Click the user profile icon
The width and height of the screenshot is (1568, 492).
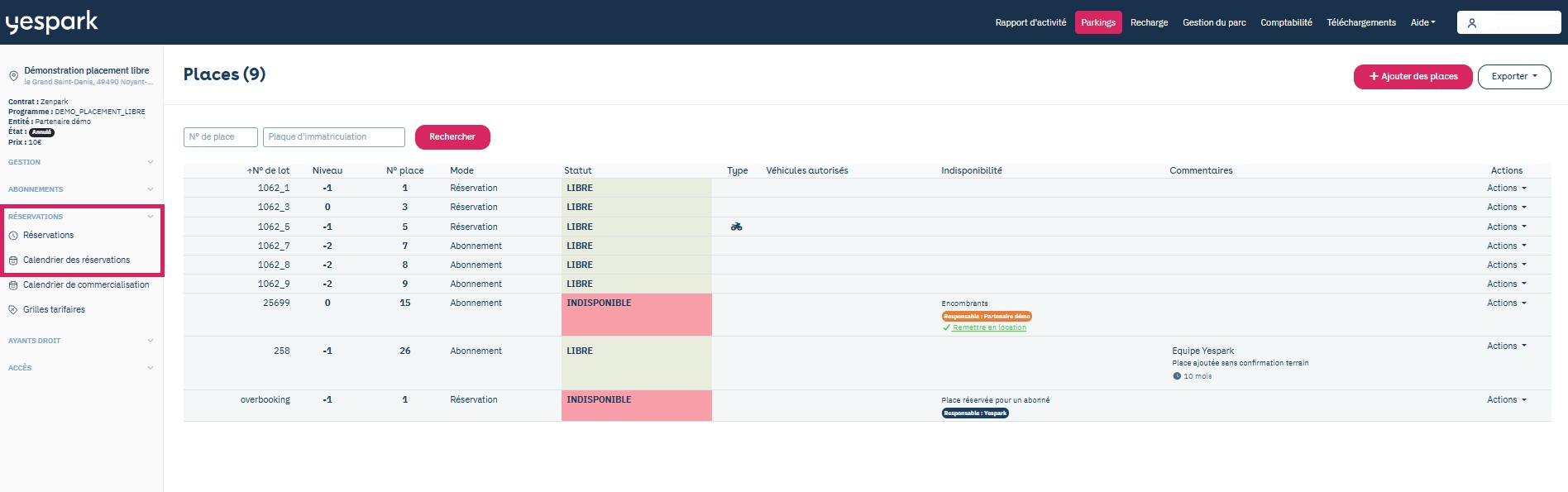click(x=1472, y=23)
